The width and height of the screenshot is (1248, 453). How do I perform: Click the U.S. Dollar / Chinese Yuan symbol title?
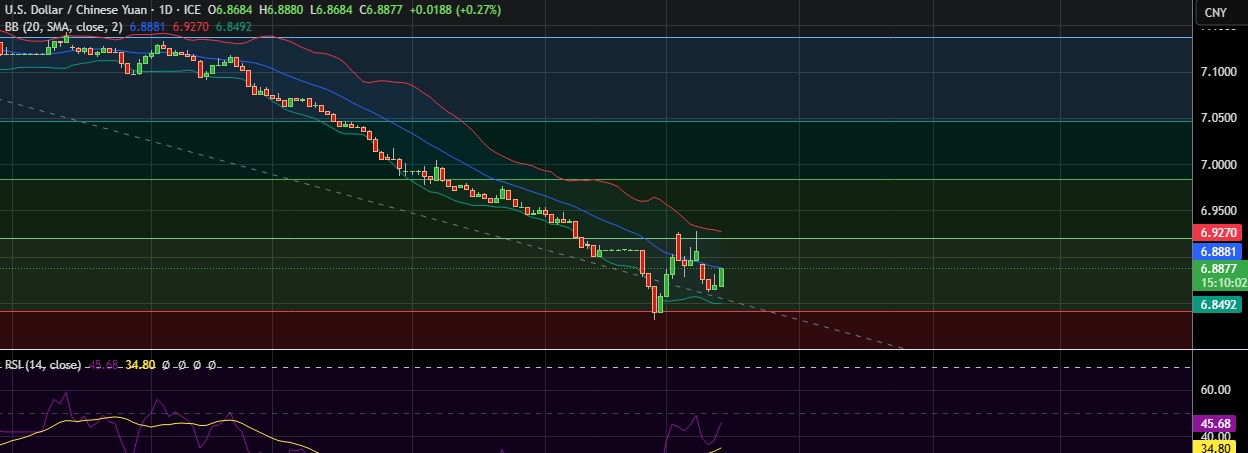click(76, 10)
